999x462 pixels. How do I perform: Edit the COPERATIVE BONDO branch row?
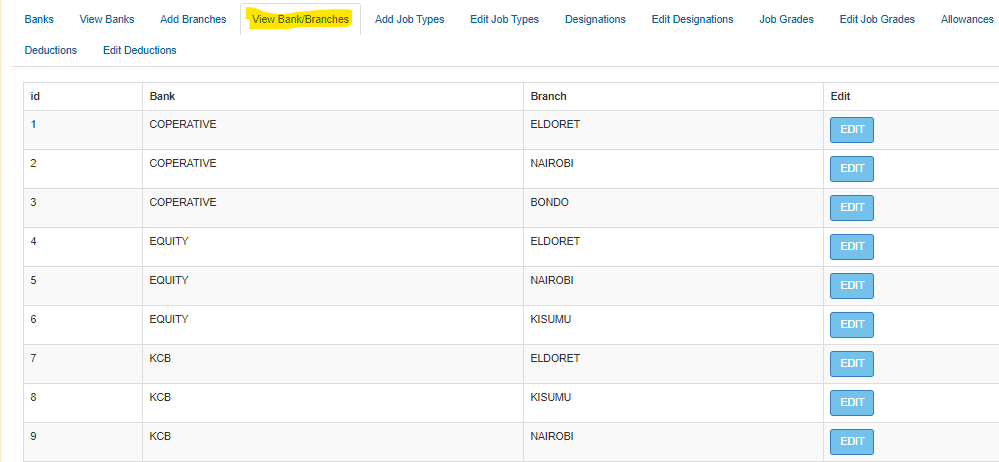[x=851, y=208]
